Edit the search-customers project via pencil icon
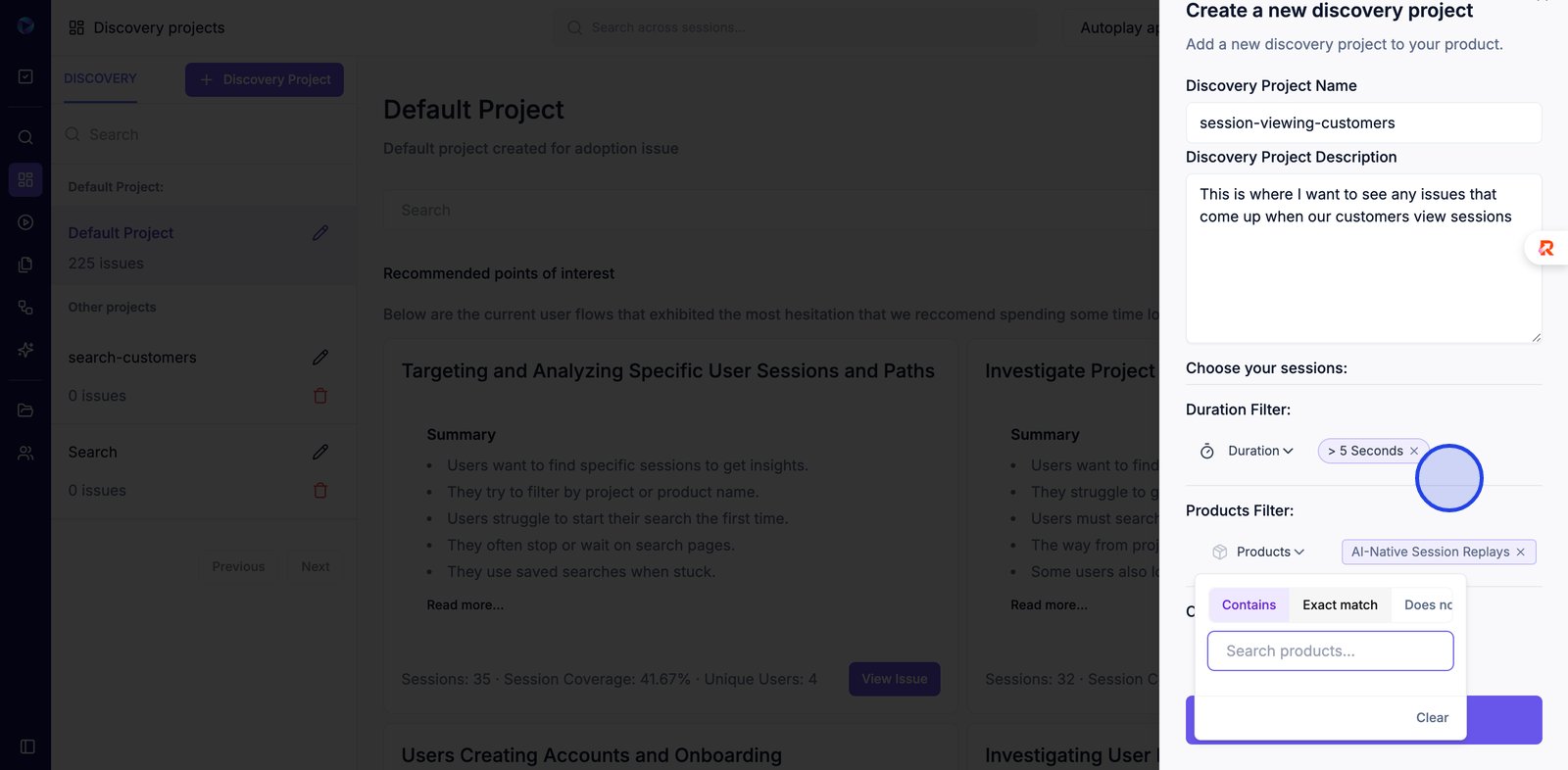The image size is (1568, 770). point(320,358)
